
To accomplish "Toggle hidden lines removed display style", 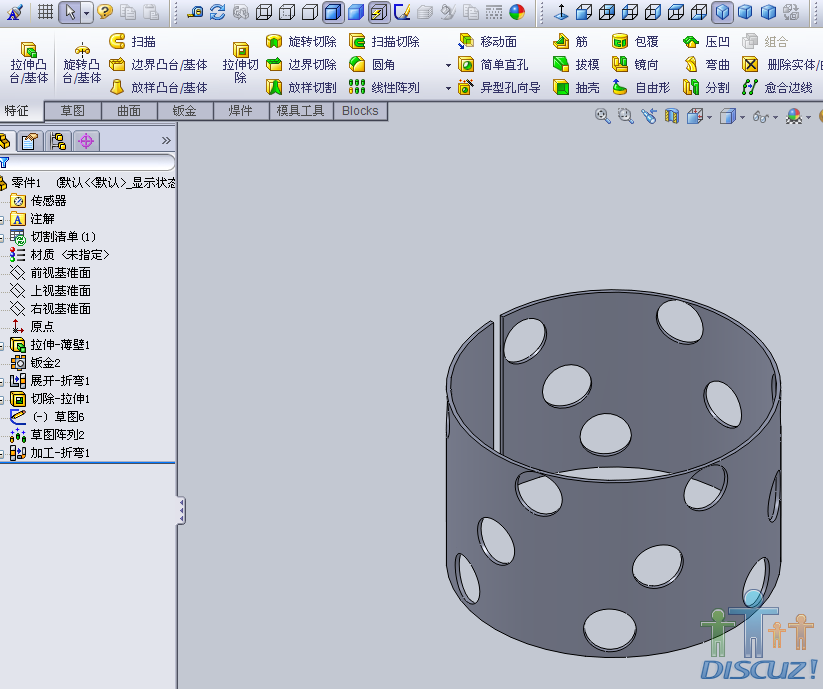I will tap(310, 12).
